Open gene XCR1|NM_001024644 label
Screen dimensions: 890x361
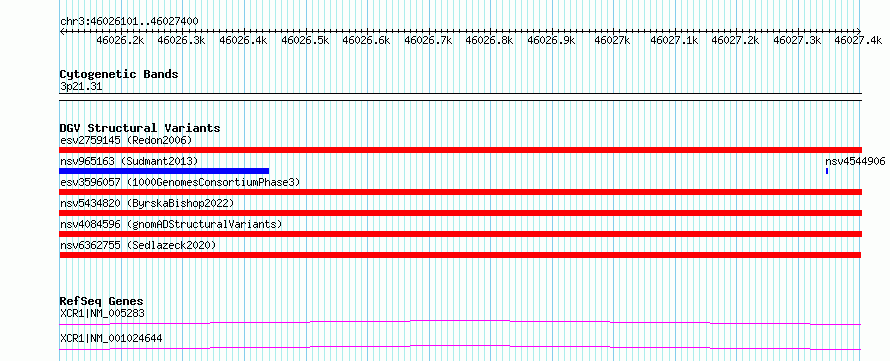pyautogui.click(x=111, y=338)
